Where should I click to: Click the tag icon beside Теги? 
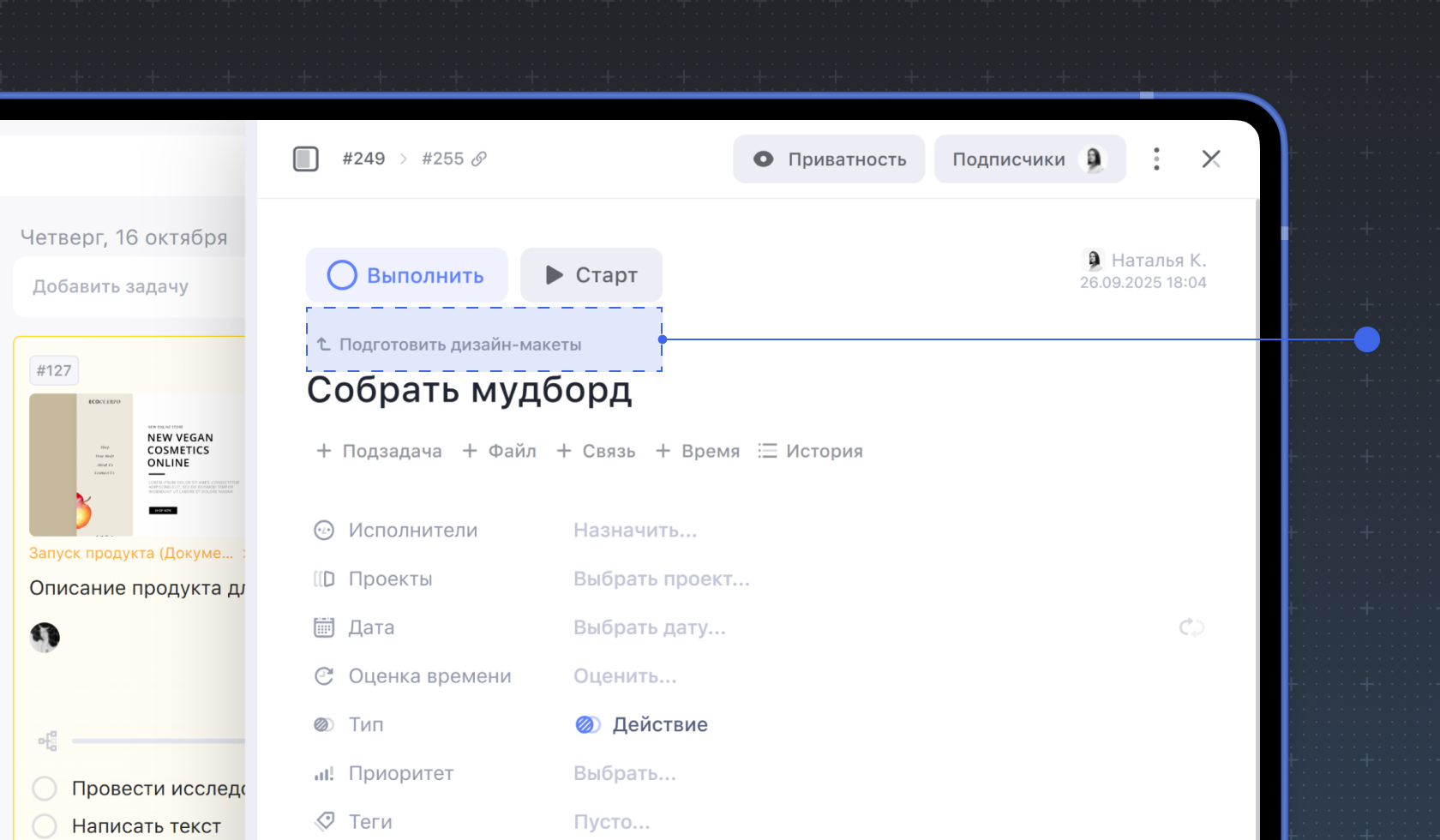(324, 822)
